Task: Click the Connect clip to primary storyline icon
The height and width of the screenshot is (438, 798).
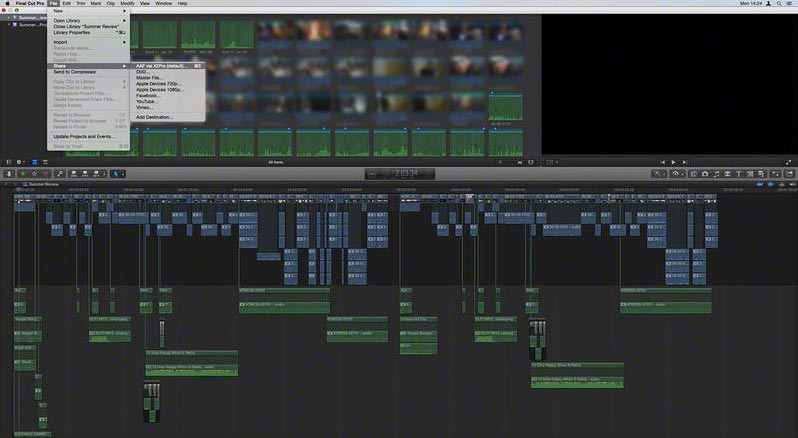Action: coord(74,174)
